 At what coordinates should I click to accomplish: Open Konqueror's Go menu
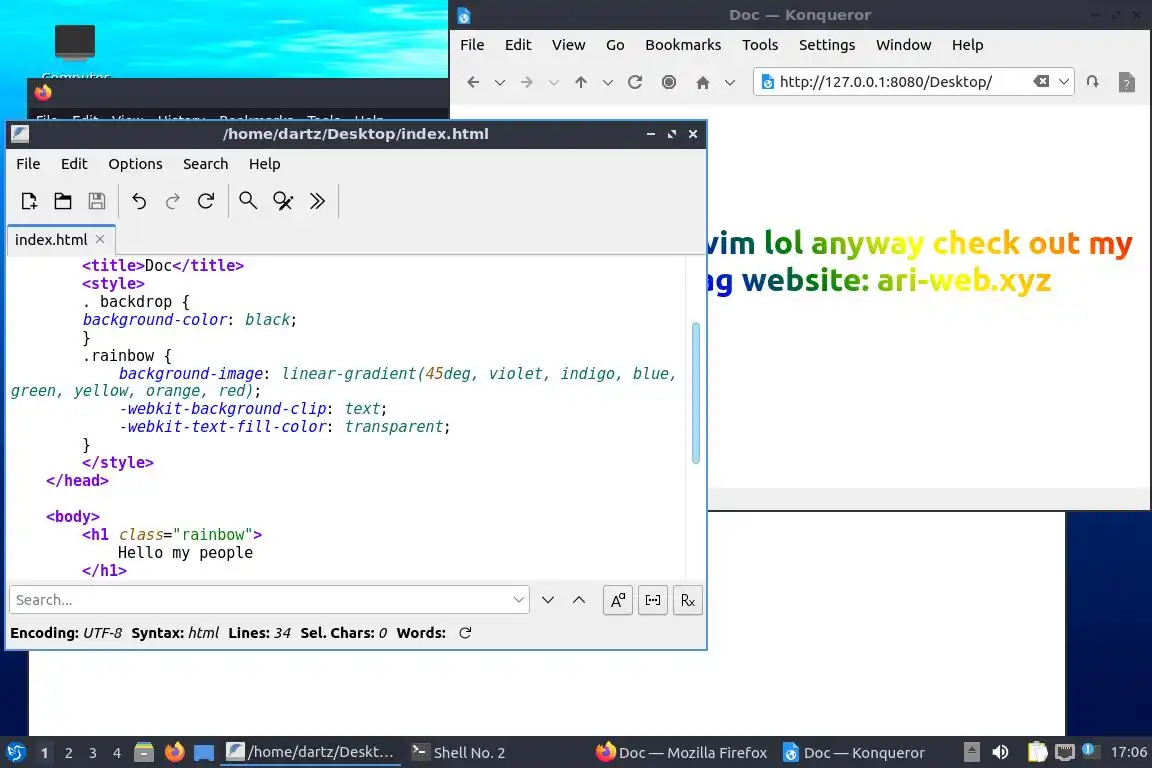pyautogui.click(x=615, y=45)
